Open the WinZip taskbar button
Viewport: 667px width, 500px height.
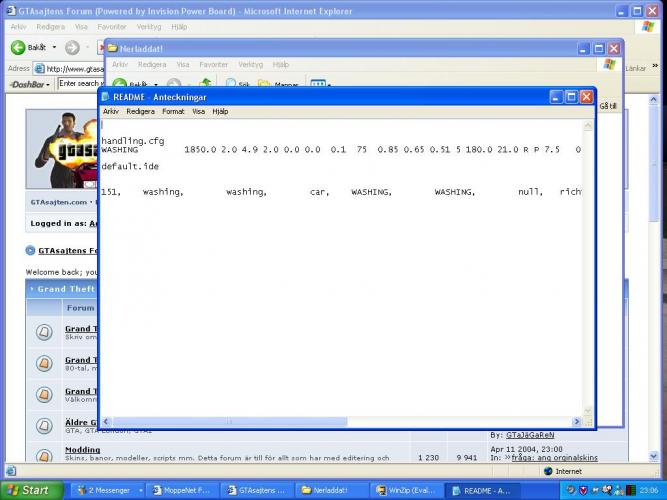(x=405, y=490)
